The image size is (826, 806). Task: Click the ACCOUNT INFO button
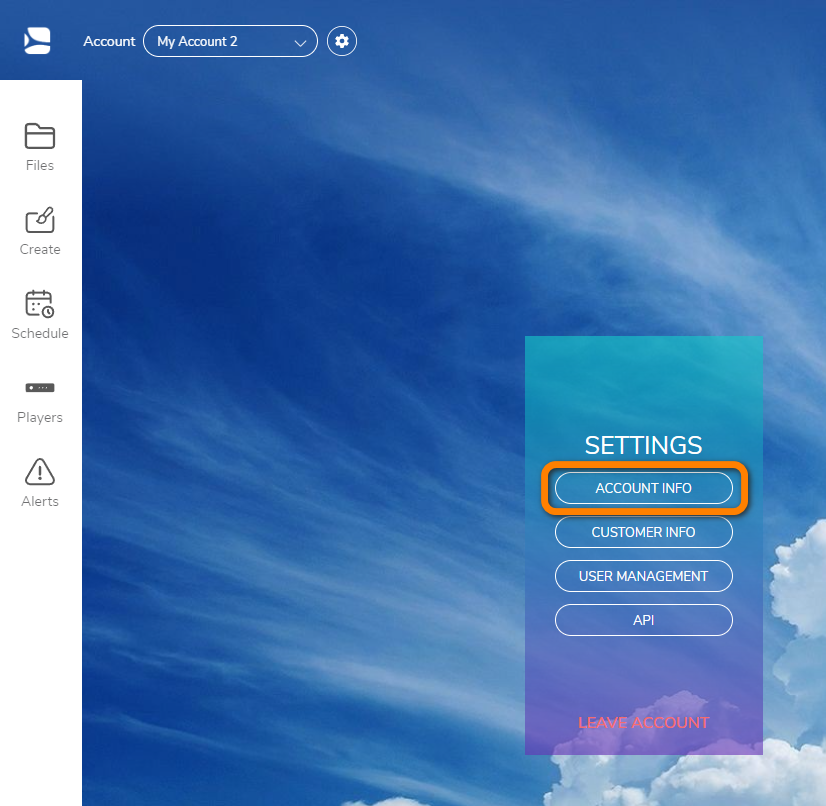pos(644,488)
